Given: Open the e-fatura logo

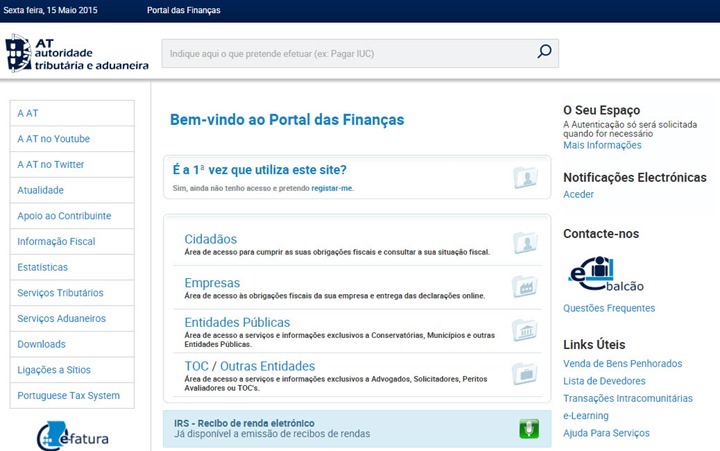Looking at the screenshot, I should click(x=73, y=435).
